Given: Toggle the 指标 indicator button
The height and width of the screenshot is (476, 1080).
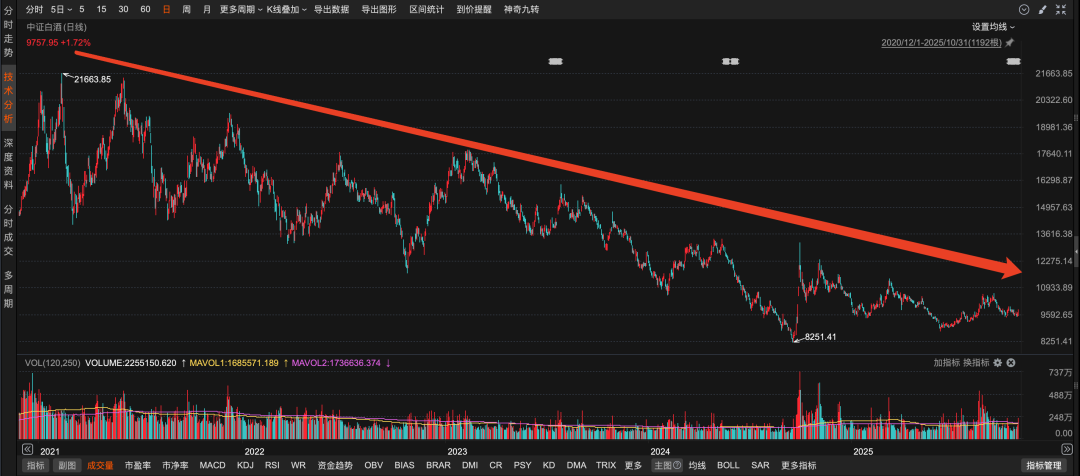Looking at the screenshot, I should pyautogui.click(x=36, y=466).
